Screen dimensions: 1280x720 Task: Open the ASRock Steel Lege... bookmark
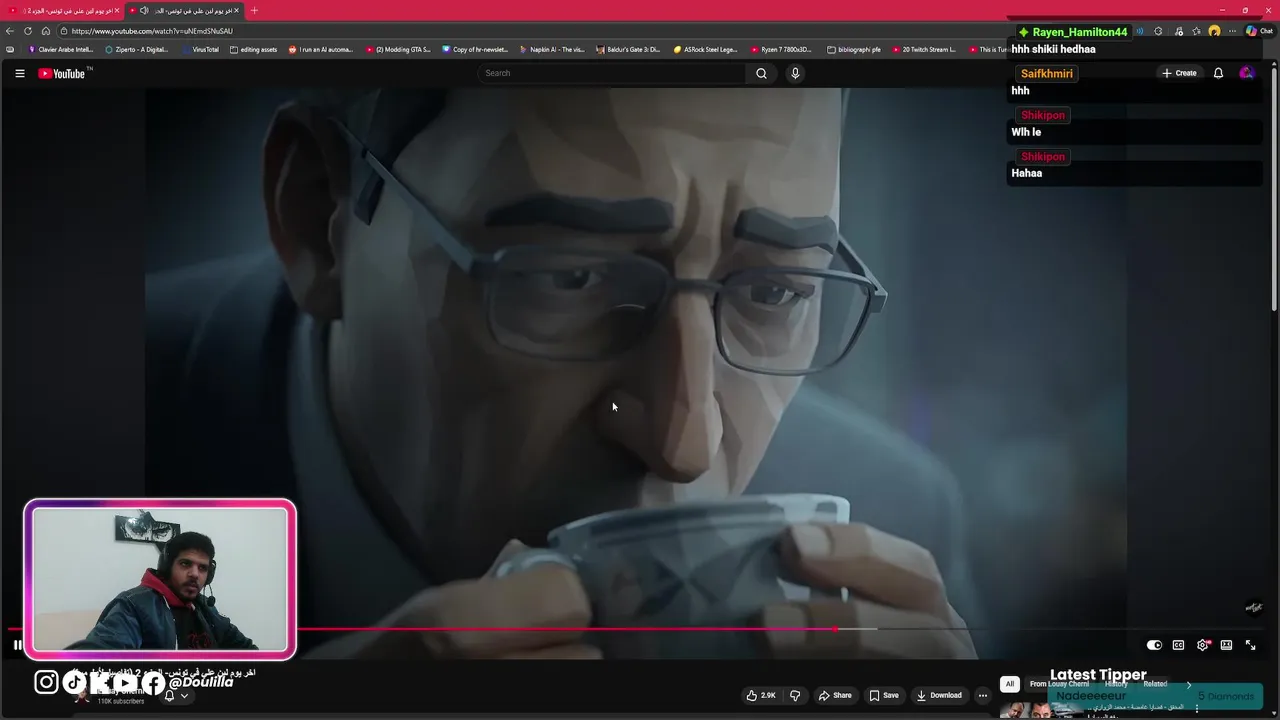click(x=706, y=49)
